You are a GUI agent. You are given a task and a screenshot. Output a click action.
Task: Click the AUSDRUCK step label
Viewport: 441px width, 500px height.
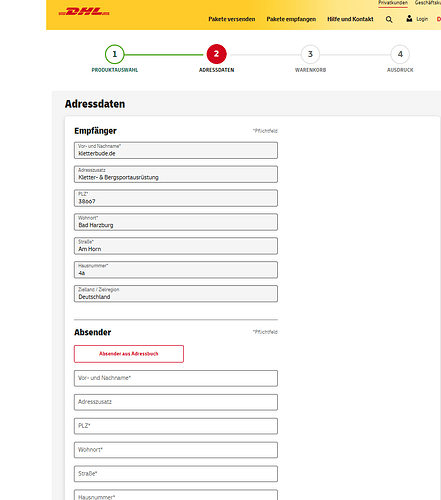[400, 70]
